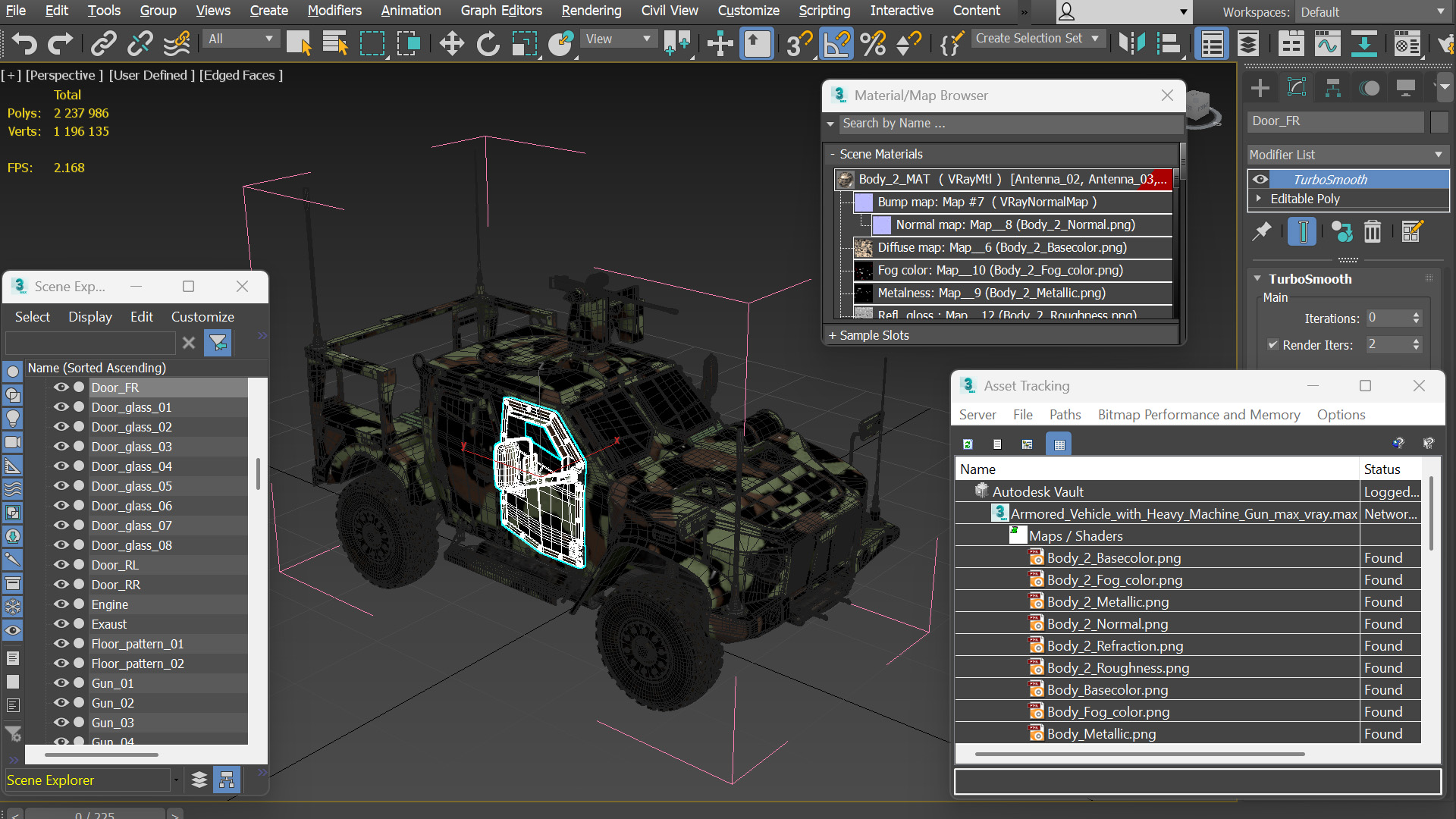1456x819 pixels.
Task: Click the object color swatch beside Door_FR
Action: click(1439, 121)
